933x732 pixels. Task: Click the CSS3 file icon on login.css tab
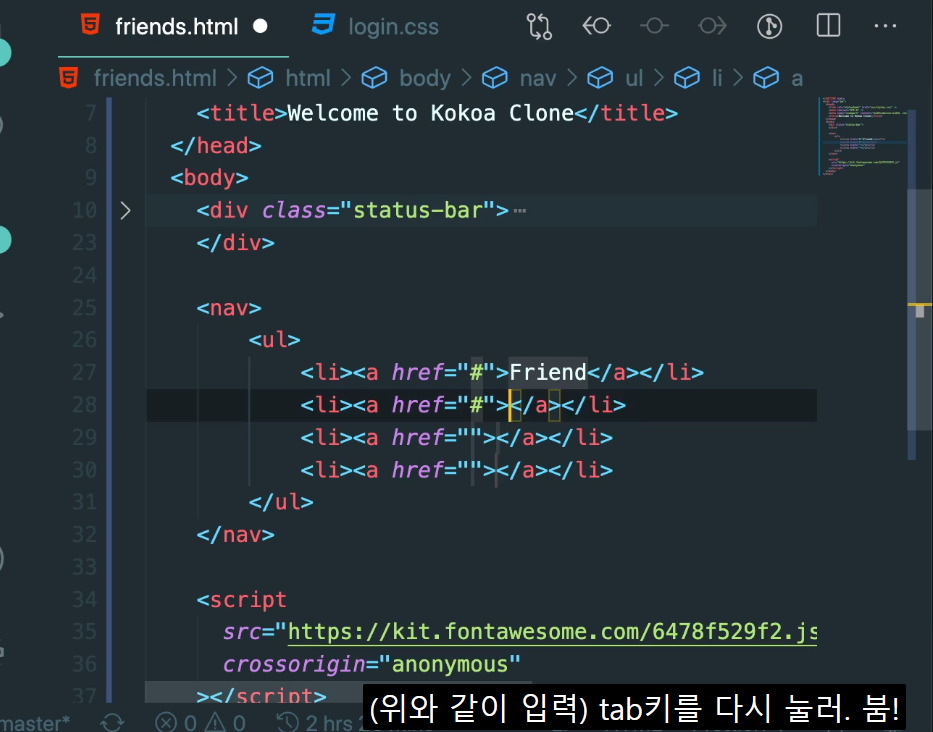click(x=324, y=24)
